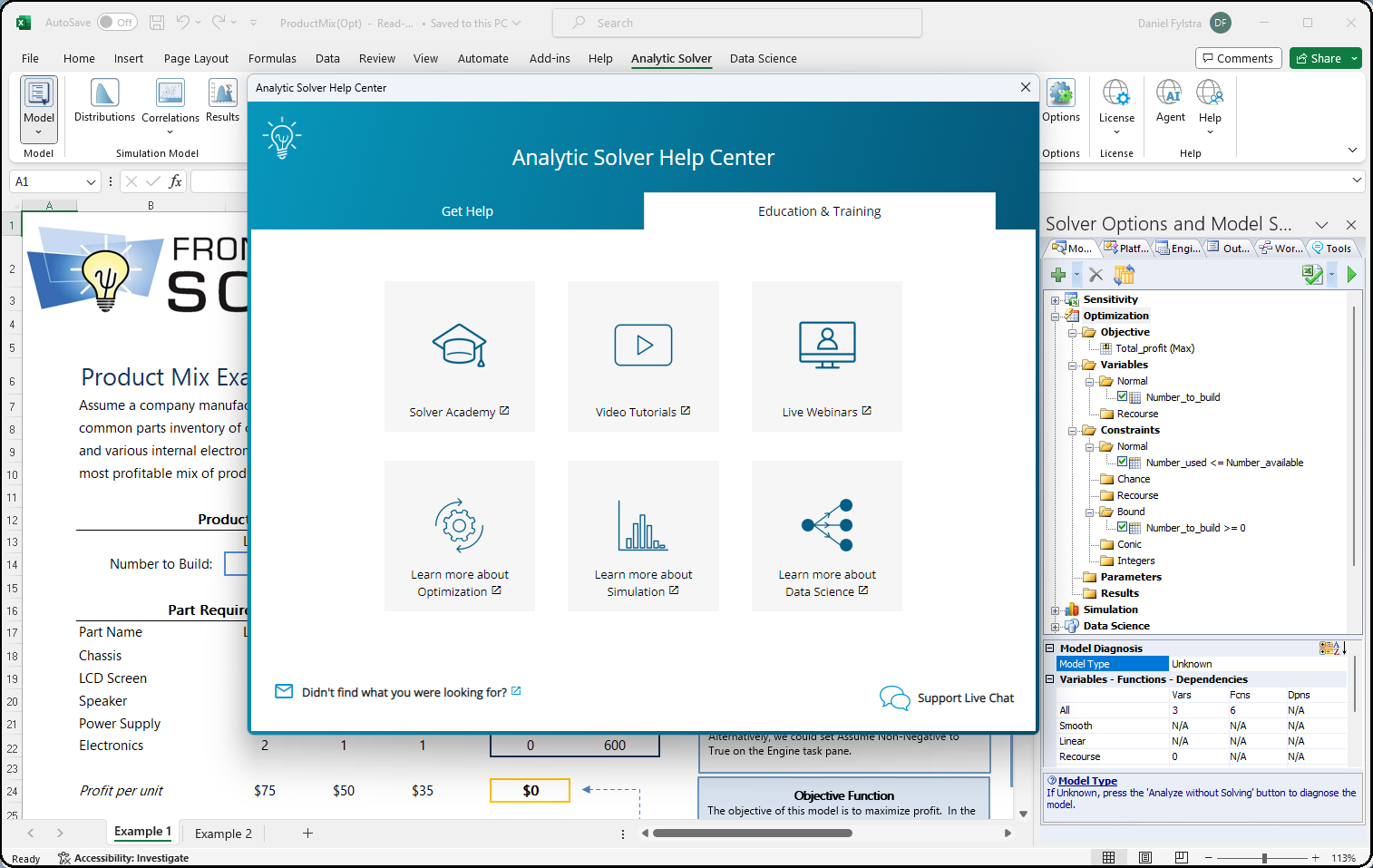Image resolution: width=1373 pixels, height=868 pixels.
Task: Uncheck Number_to_build >= 0 bound checkbox
Action: click(1123, 527)
